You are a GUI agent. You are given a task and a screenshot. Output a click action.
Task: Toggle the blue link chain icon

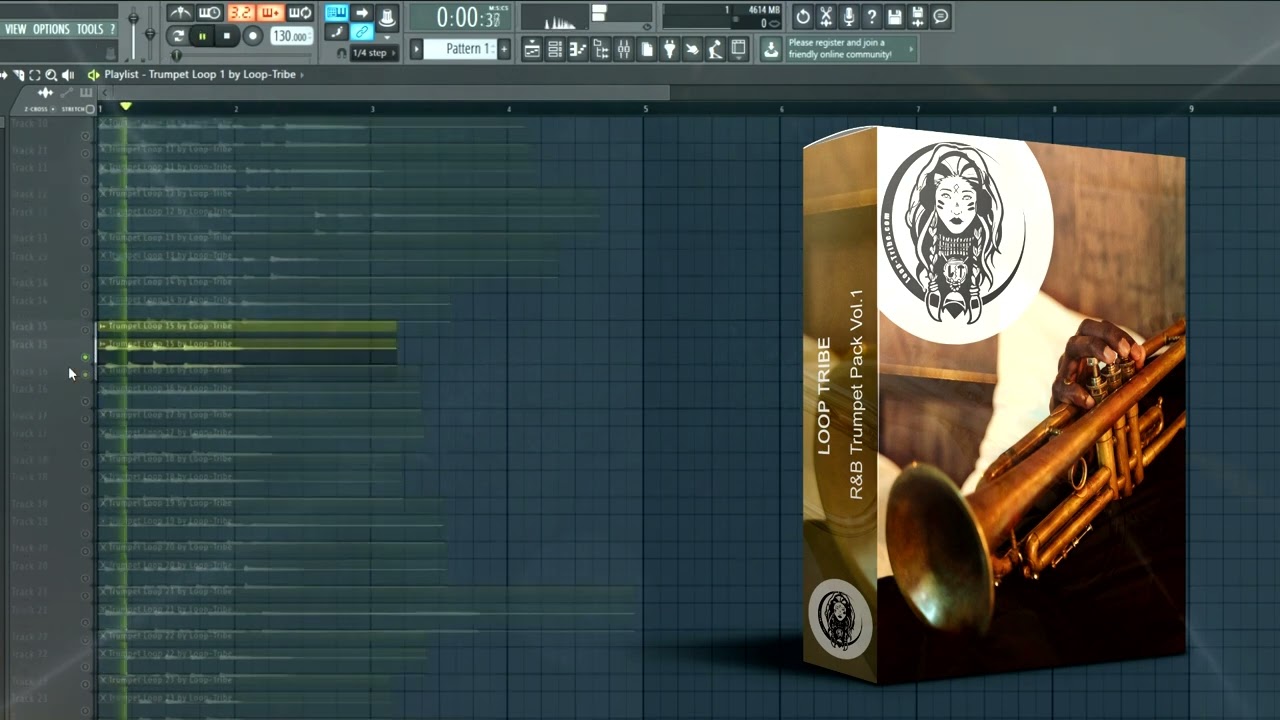pos(362,33)
